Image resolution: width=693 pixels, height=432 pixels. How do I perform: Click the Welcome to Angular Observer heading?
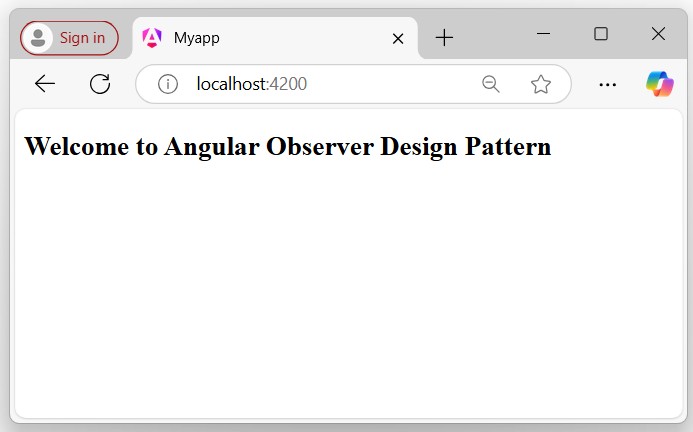point(288,147)
